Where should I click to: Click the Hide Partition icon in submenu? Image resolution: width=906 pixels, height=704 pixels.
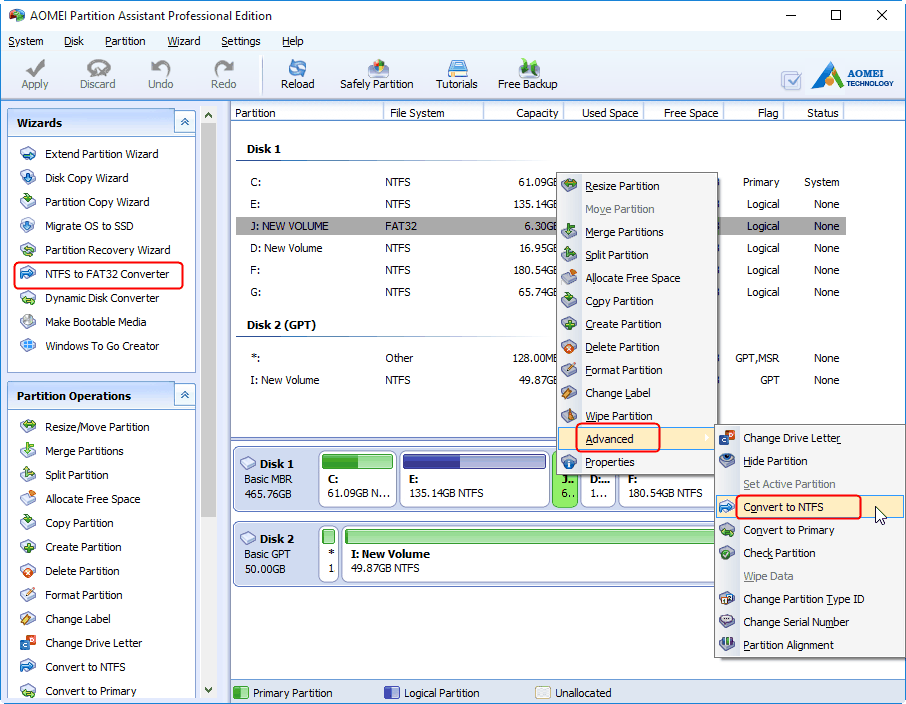point(727,461)
